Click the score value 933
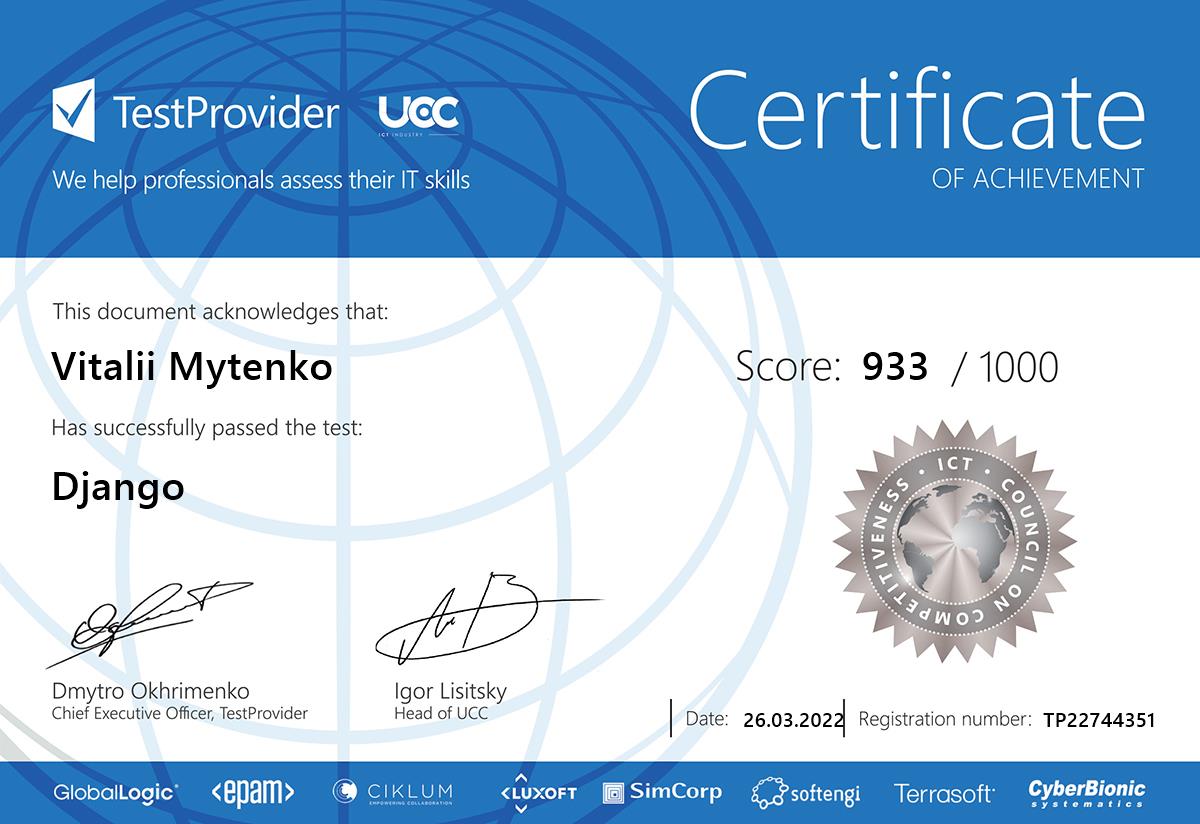The image size is (1200, 824). point(894,367)
